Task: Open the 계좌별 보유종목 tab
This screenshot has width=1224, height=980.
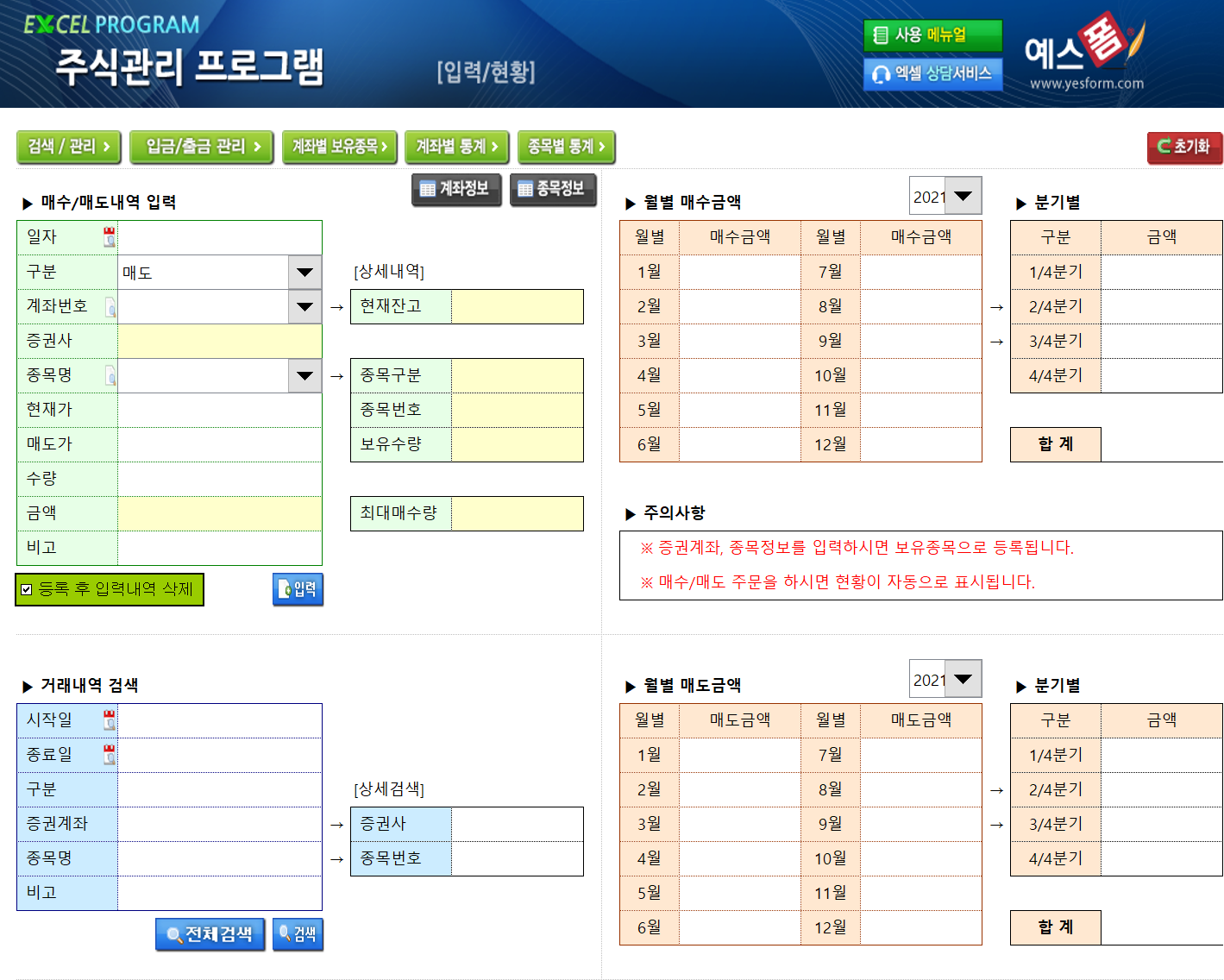Action: coord(340,147)
